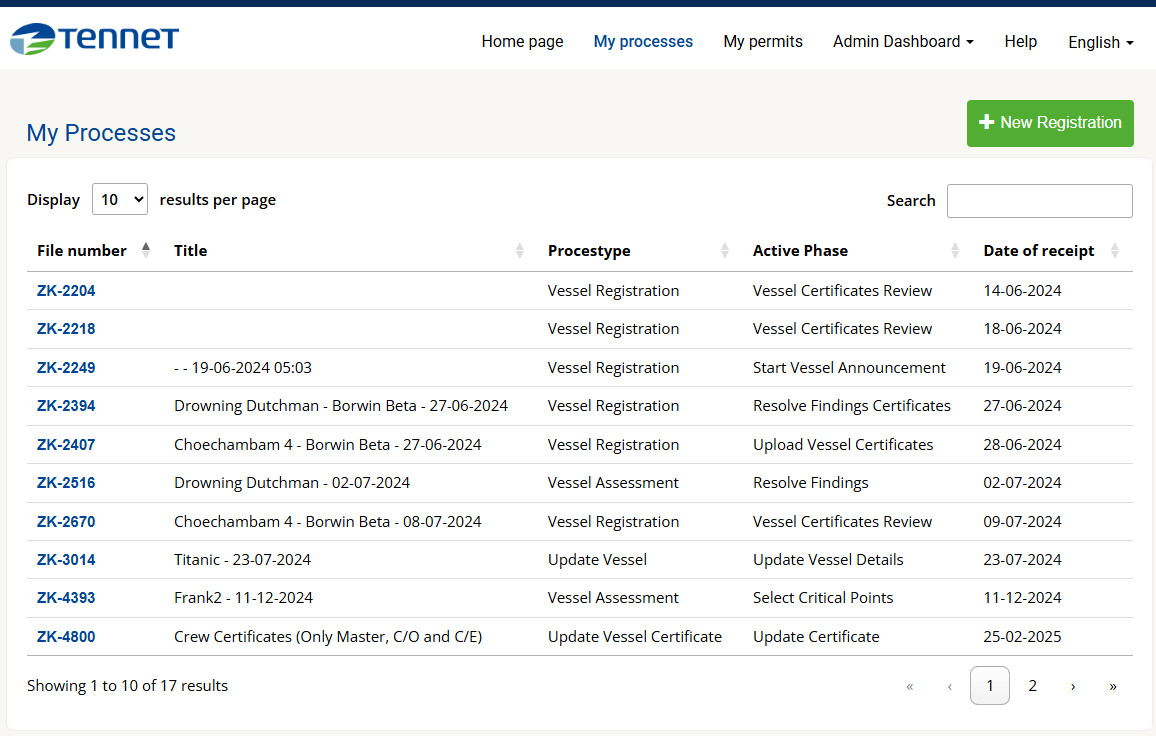Open file ZK-3014 Titanic link
This screenshot has width=1156, height=736.
point(66,560)
